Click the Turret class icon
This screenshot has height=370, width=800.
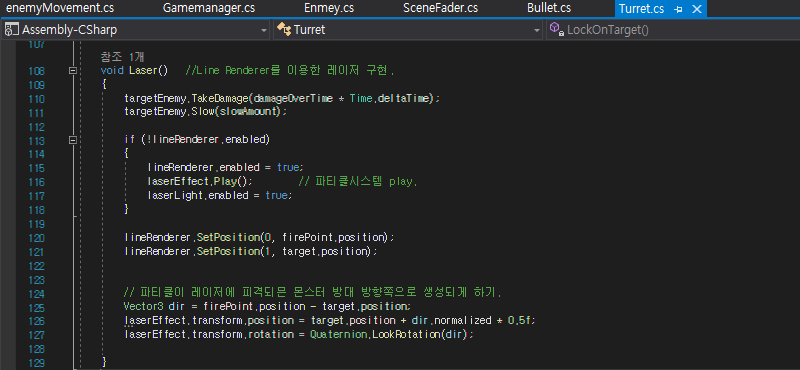coord(284,30)
